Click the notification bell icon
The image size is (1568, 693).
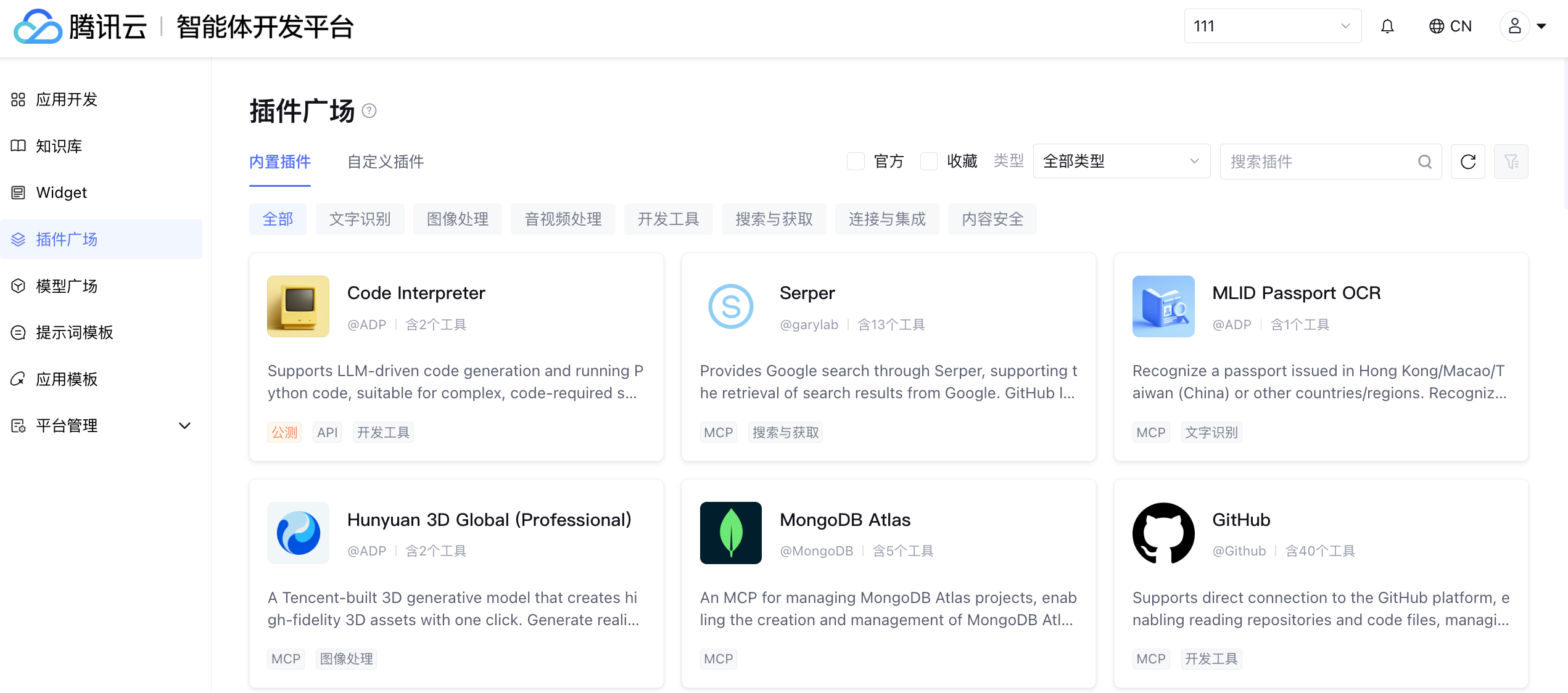[1387, 26]
